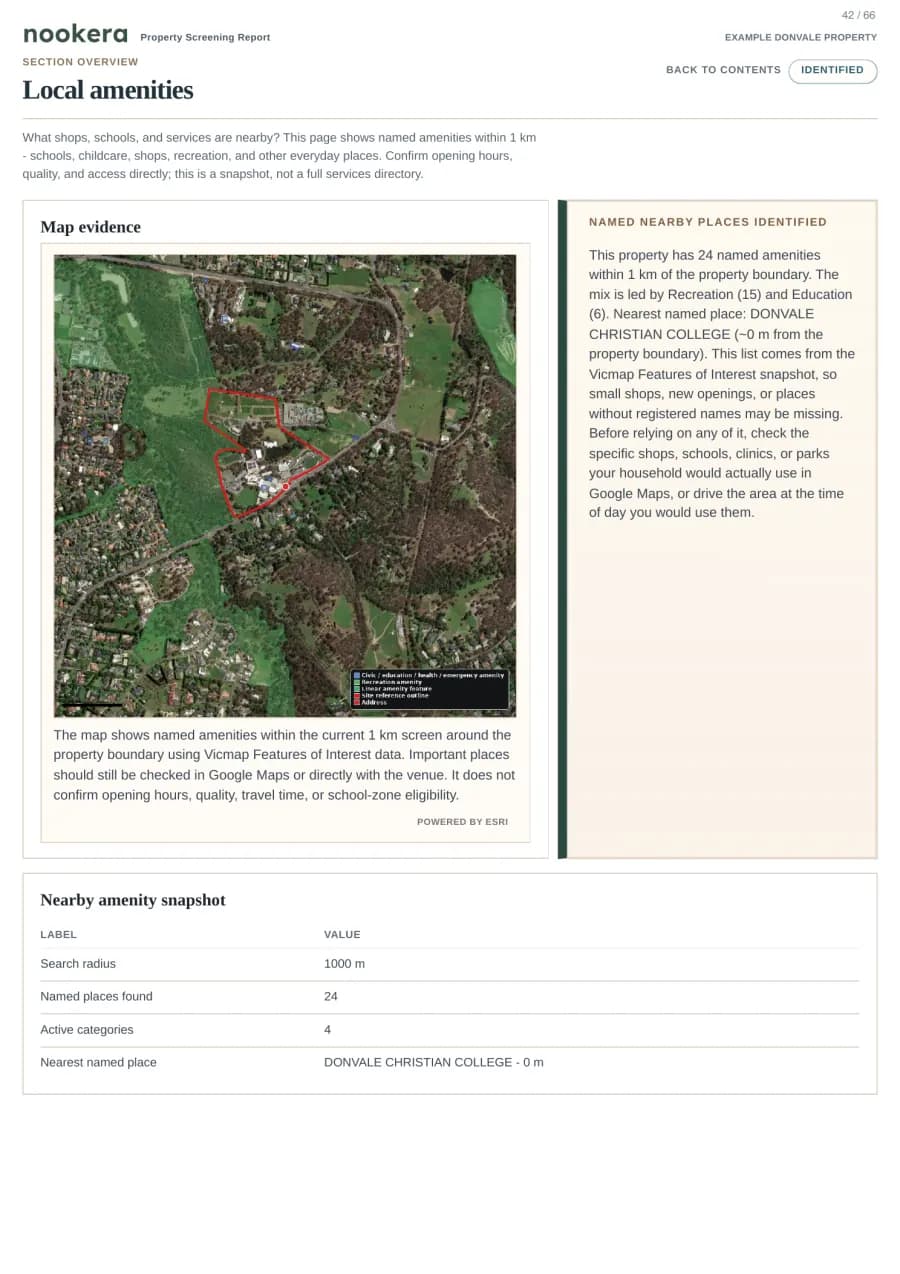
Task: Click the Active categories row
Action: pos(450,1030)
